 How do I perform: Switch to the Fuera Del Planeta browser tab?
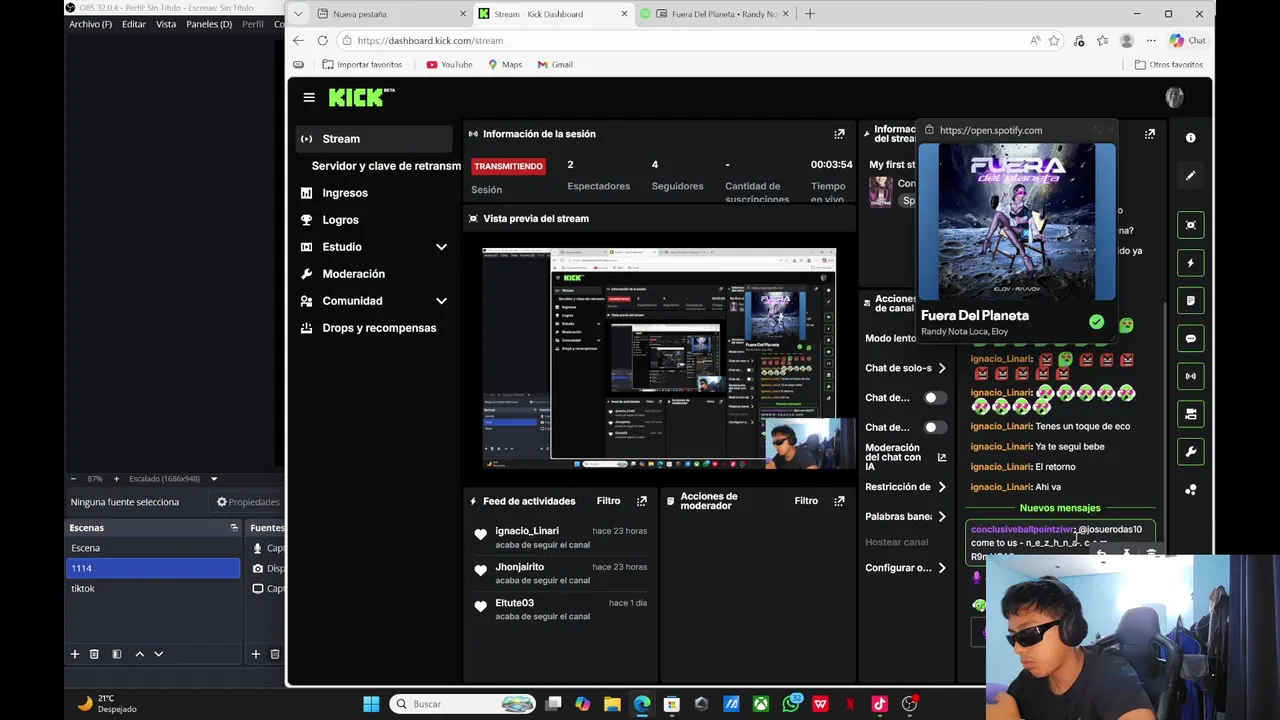click(x=715, y=14)
